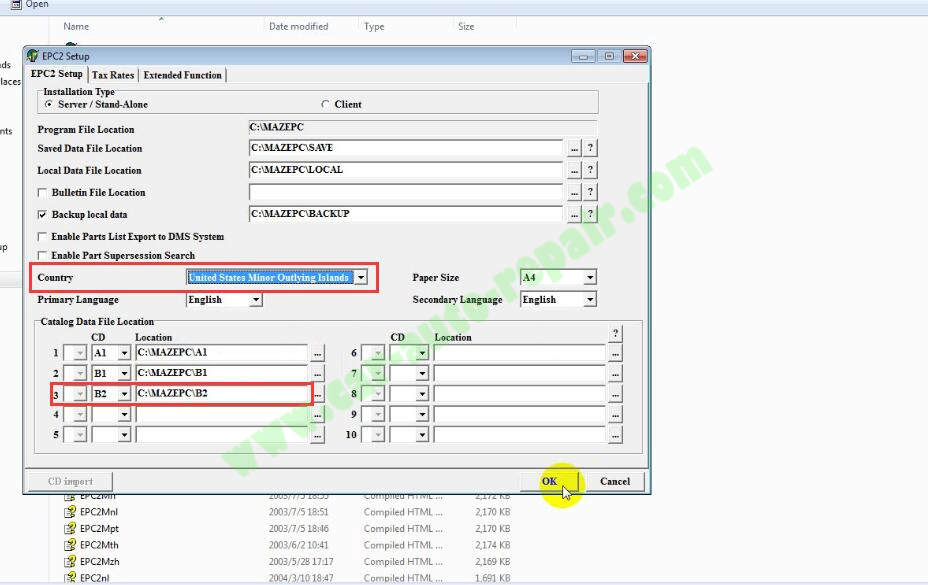Browse location for catalog row 6
928x585 pixels.
click(x=616, y=353)
